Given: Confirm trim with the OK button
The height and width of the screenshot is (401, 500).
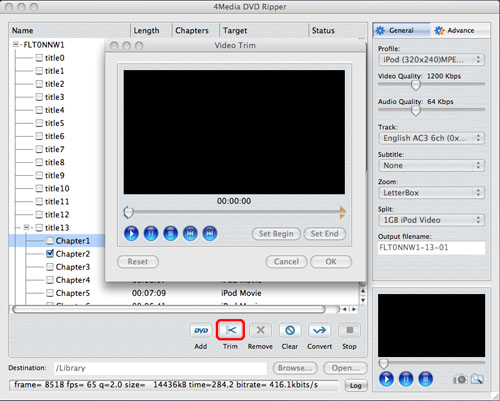Looking at the screenshot, I should (x=331, y=262).
